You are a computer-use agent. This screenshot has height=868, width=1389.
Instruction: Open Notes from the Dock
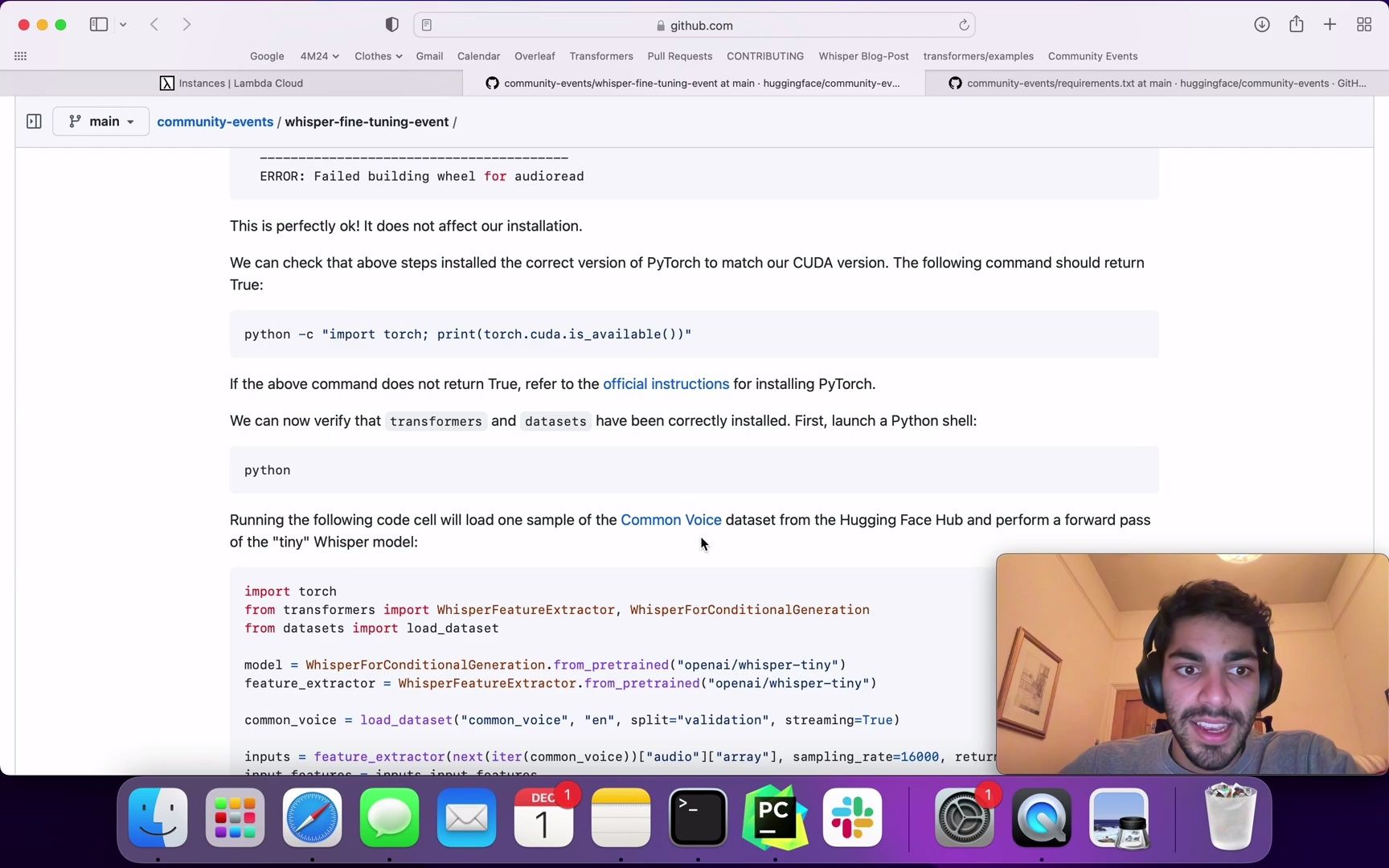pos(621,818)
